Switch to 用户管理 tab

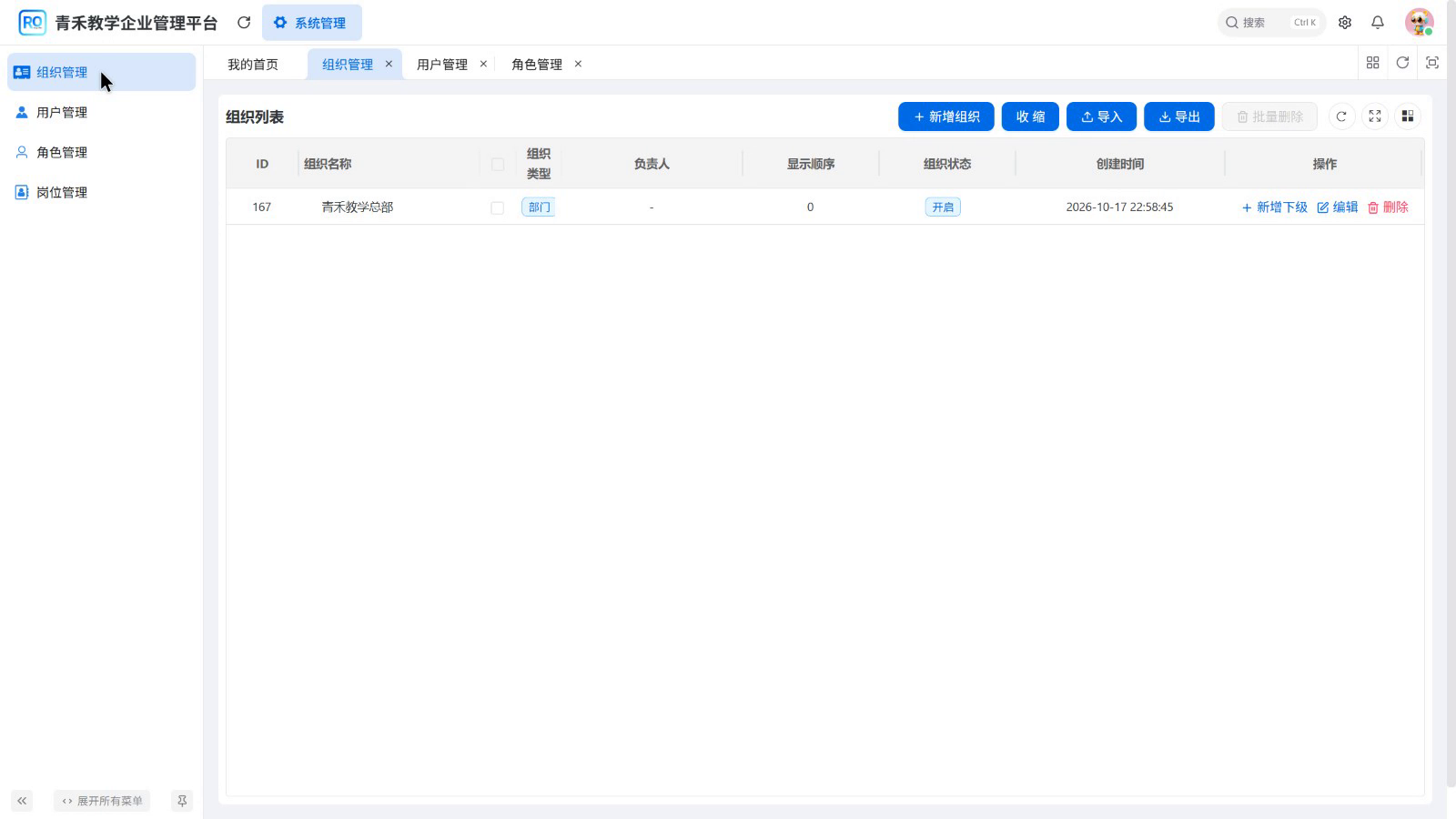(442, 64)
